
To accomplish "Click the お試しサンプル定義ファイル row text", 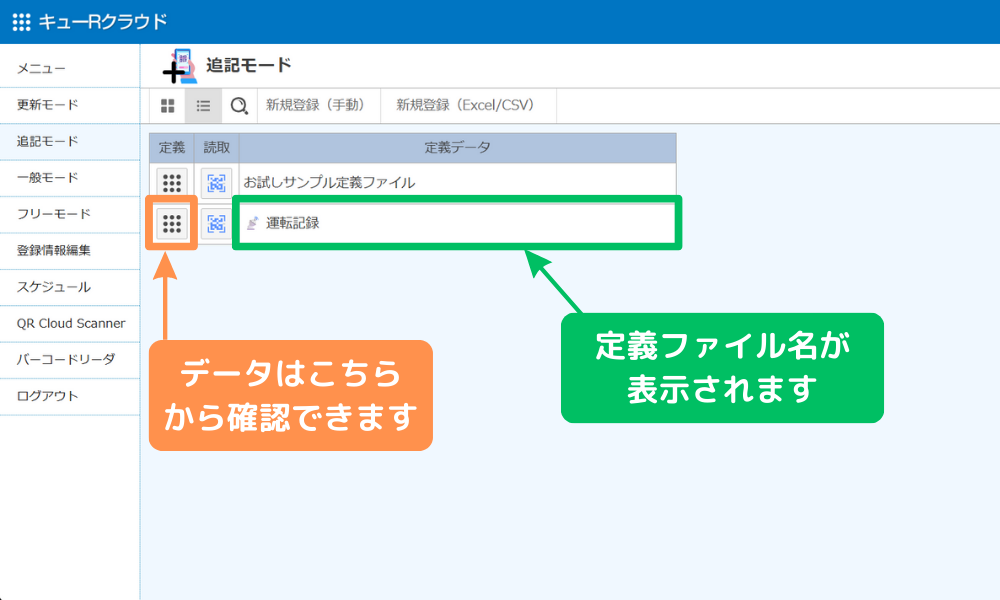I will (329, 183).
